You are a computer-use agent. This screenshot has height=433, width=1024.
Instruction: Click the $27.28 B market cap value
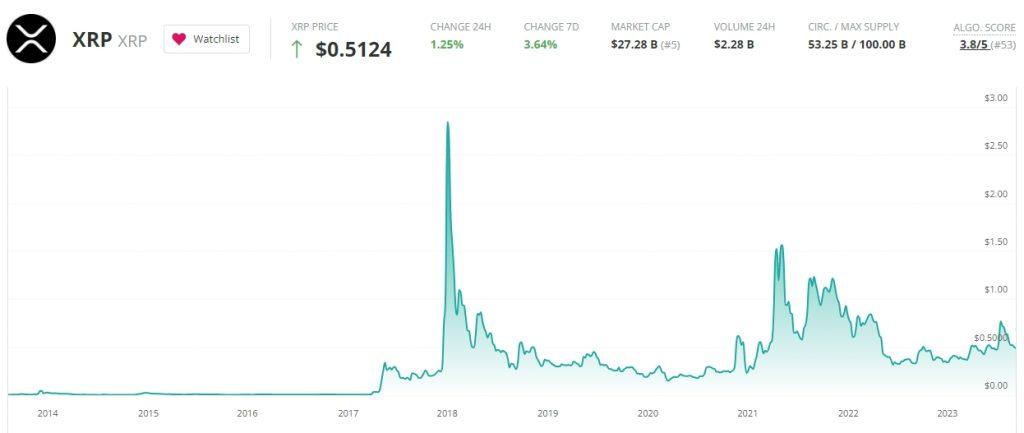tap(634, 45)
